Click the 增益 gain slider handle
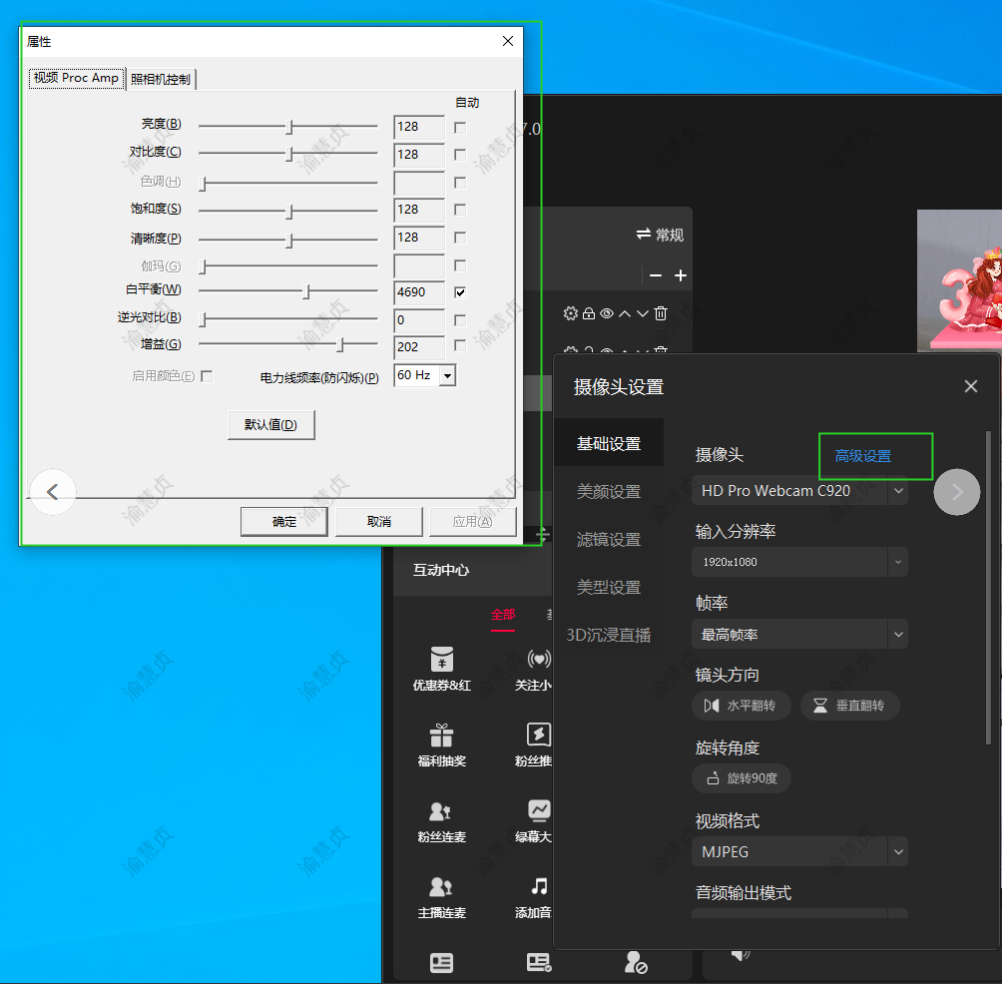The width and height of the screenshot is (1002, 984). pyautogui.click(x=341, y=345)
